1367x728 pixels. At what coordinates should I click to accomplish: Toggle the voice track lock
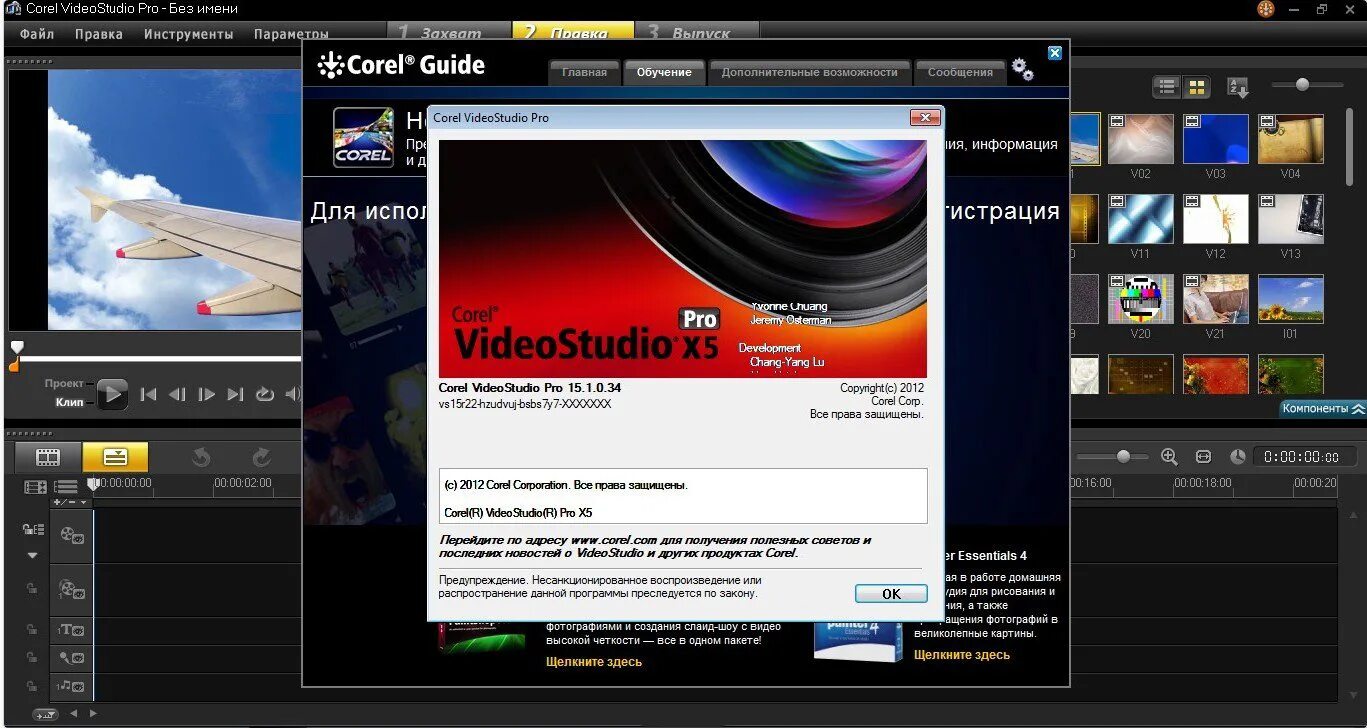click(32, 658)
